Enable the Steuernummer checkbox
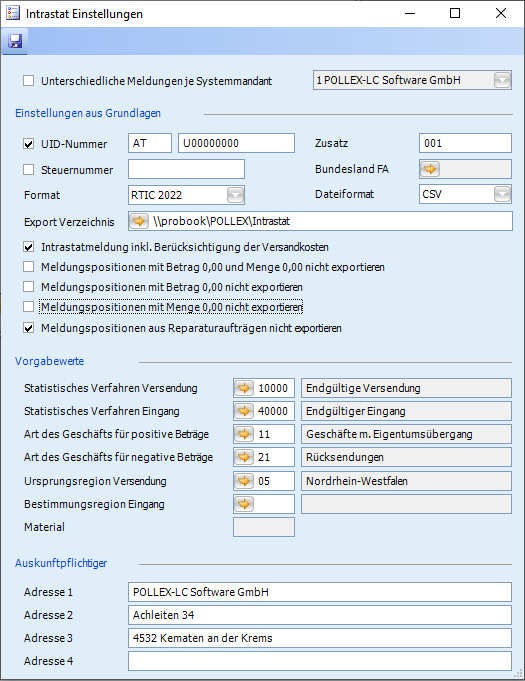Screen dimensions: 525x681 [29, 169]
